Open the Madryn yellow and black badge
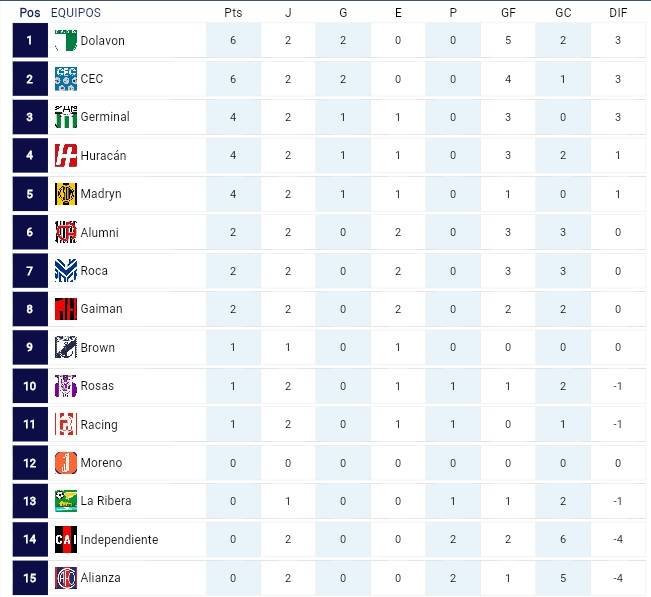The height and width of the screenshot is (597, 651). click(x=66, y=194)
